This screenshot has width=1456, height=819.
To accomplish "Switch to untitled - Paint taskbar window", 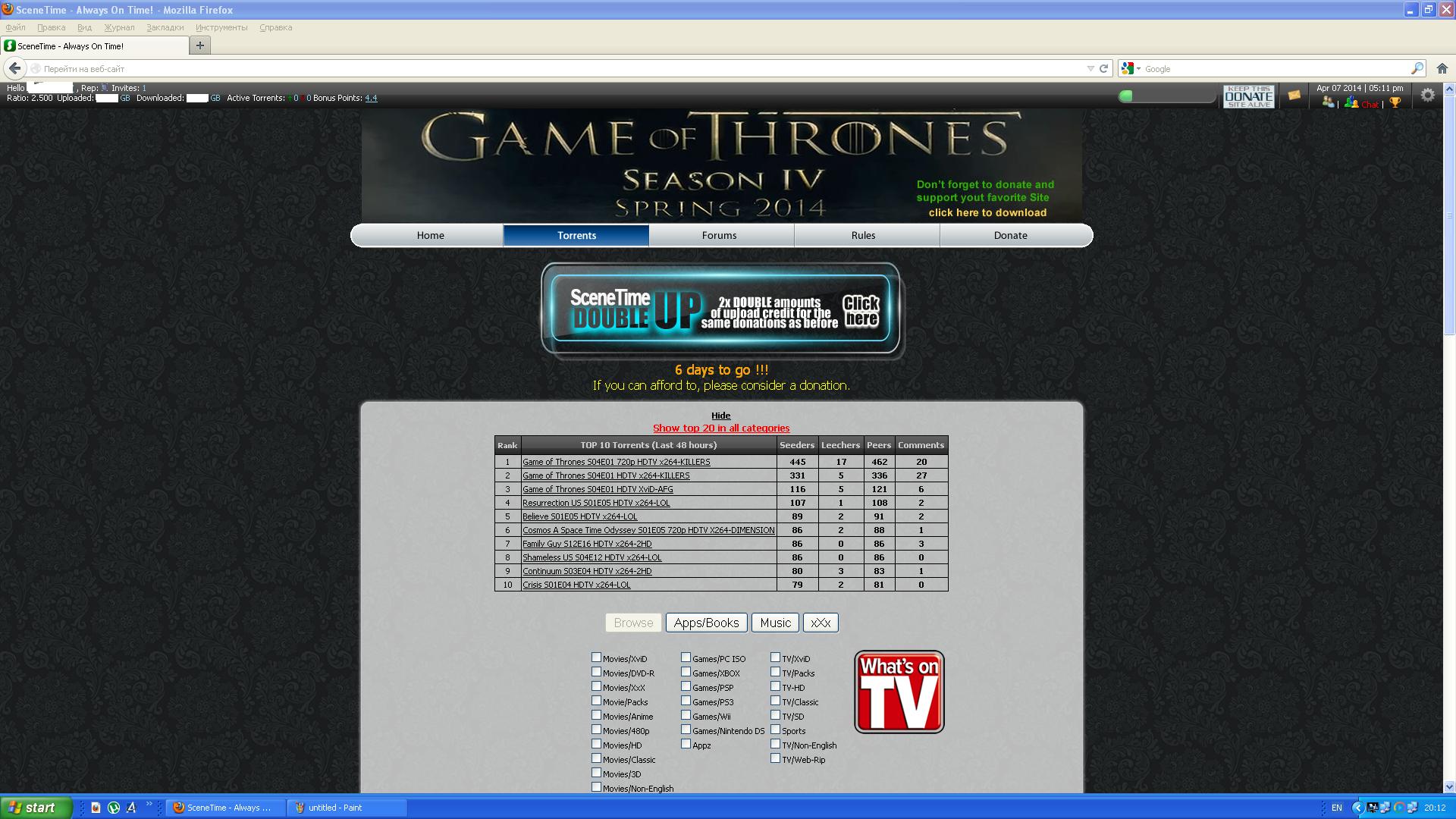I will coord(347,808).
